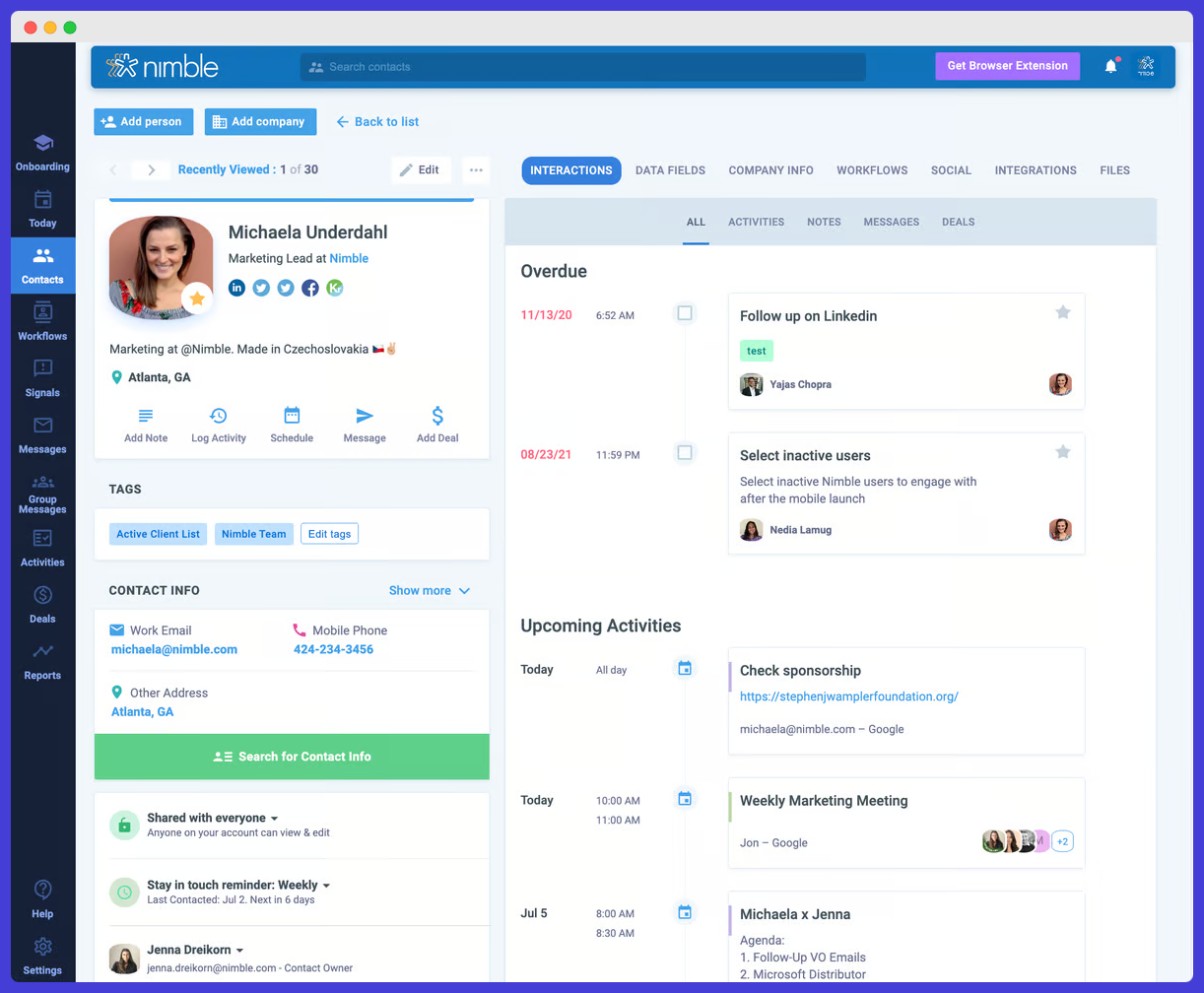
Task: Open Onboarding in the sidebar
Action: pos(42,153)
